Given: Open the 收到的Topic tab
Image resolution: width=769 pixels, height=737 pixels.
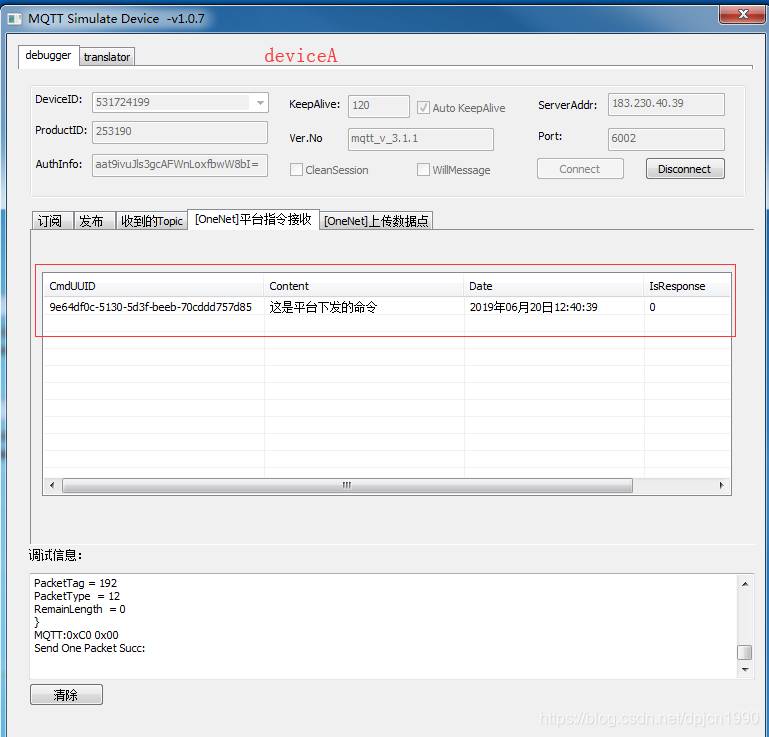Looking at the screenshot, I should 151,221.
